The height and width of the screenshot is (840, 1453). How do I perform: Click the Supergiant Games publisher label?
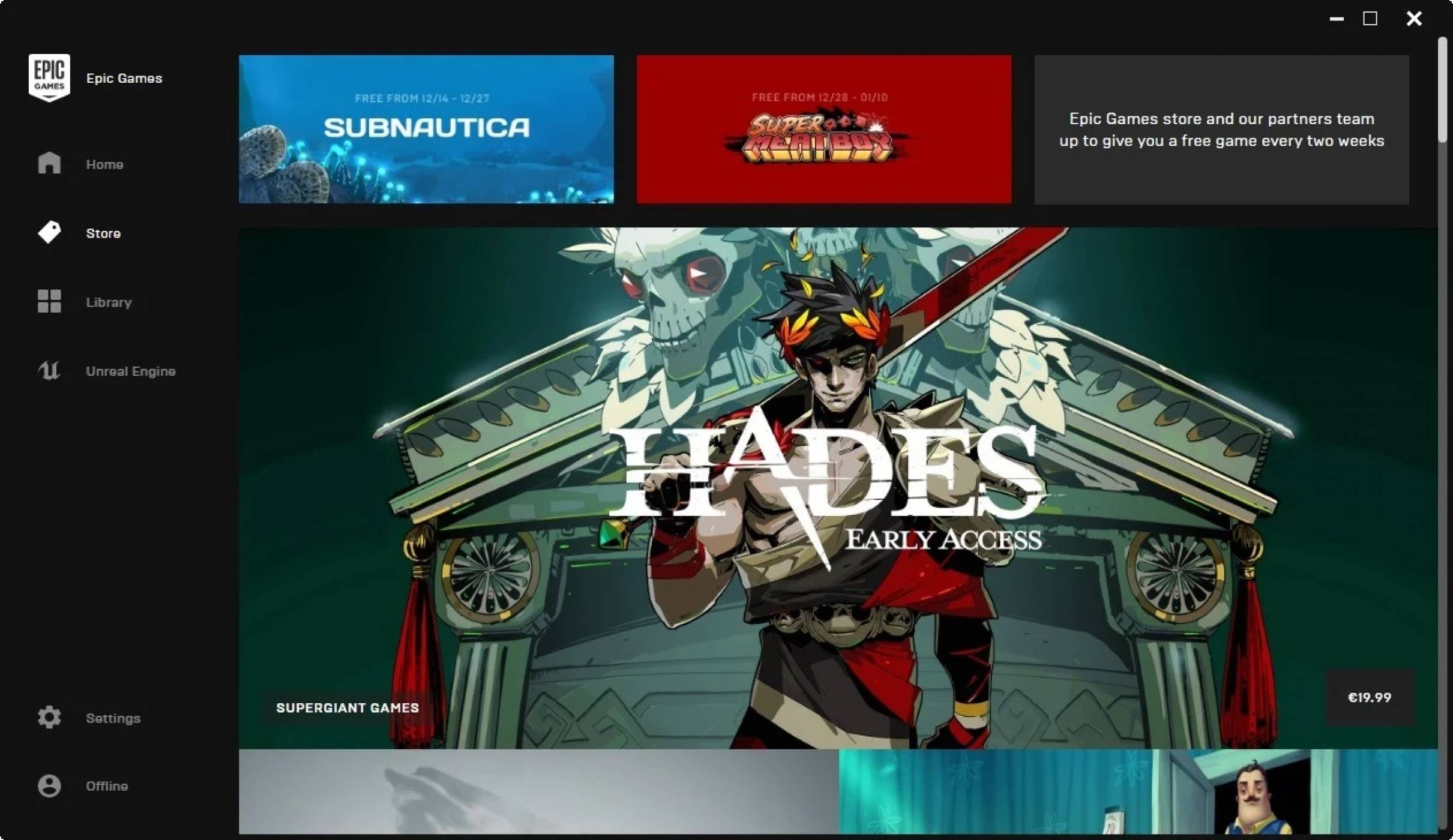tap(347, 708)
